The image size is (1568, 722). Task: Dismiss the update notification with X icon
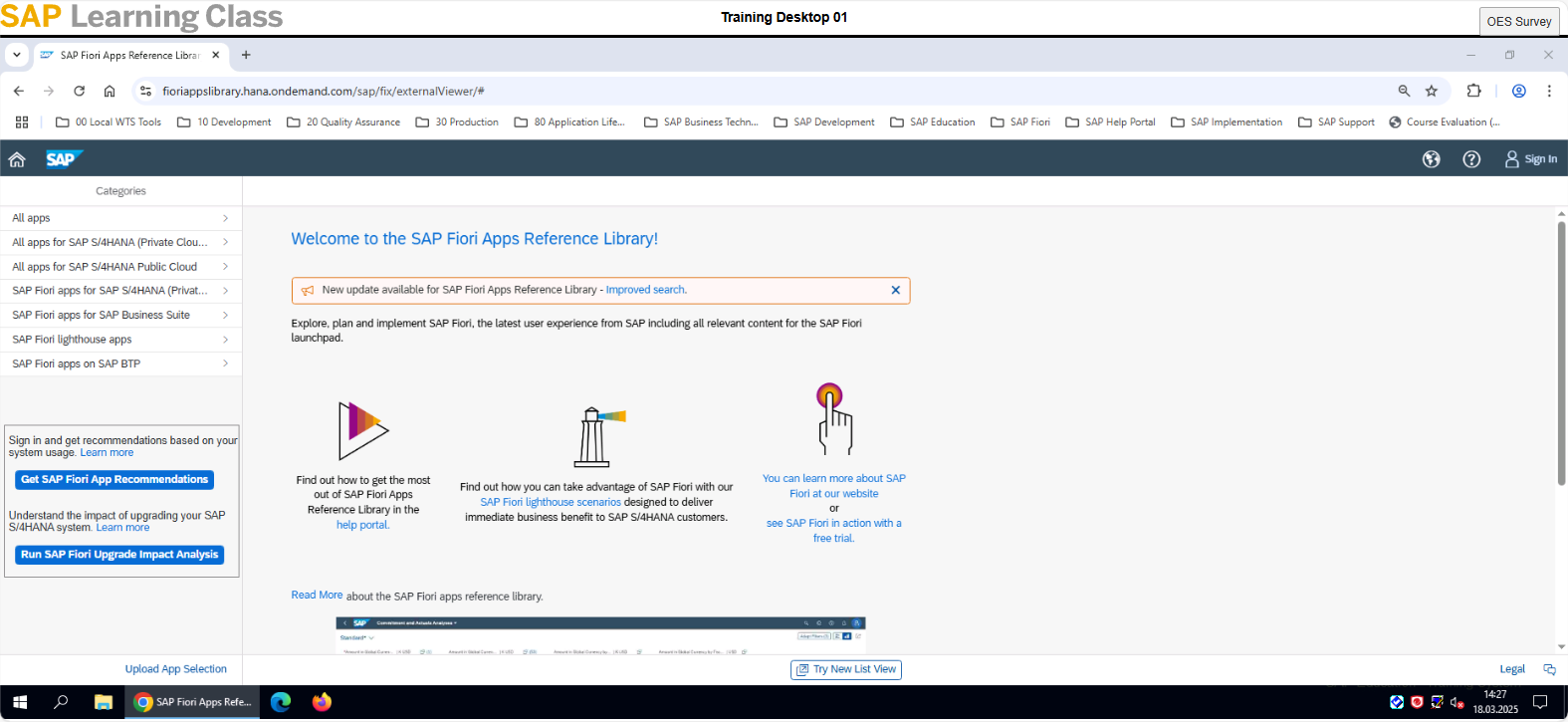(x=895, y=291)
